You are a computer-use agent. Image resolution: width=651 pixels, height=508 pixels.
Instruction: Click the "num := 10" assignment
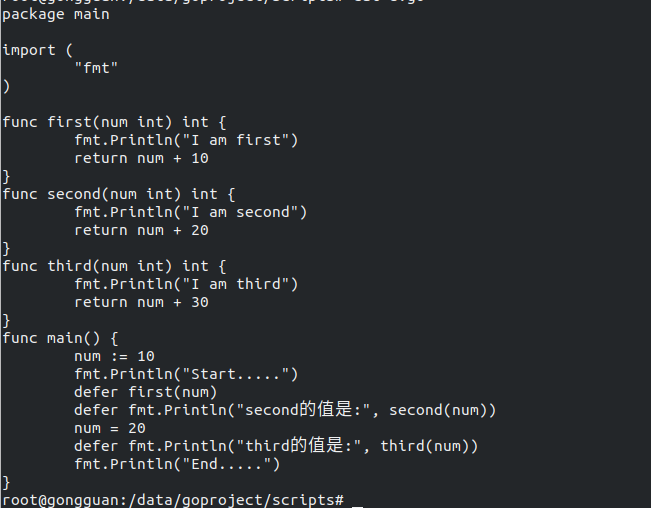pyautogui.click(x=114, y=356)
